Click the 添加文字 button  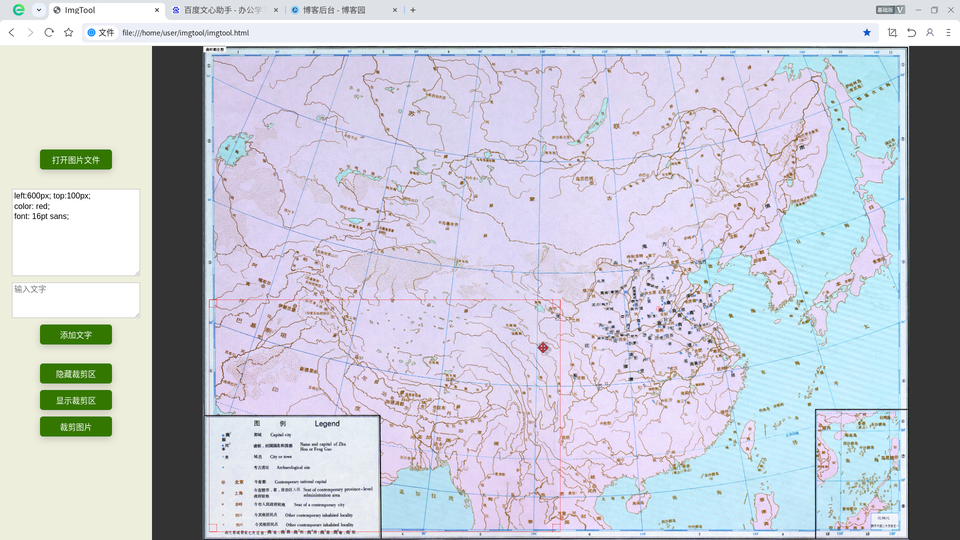[x=76, y=335]
